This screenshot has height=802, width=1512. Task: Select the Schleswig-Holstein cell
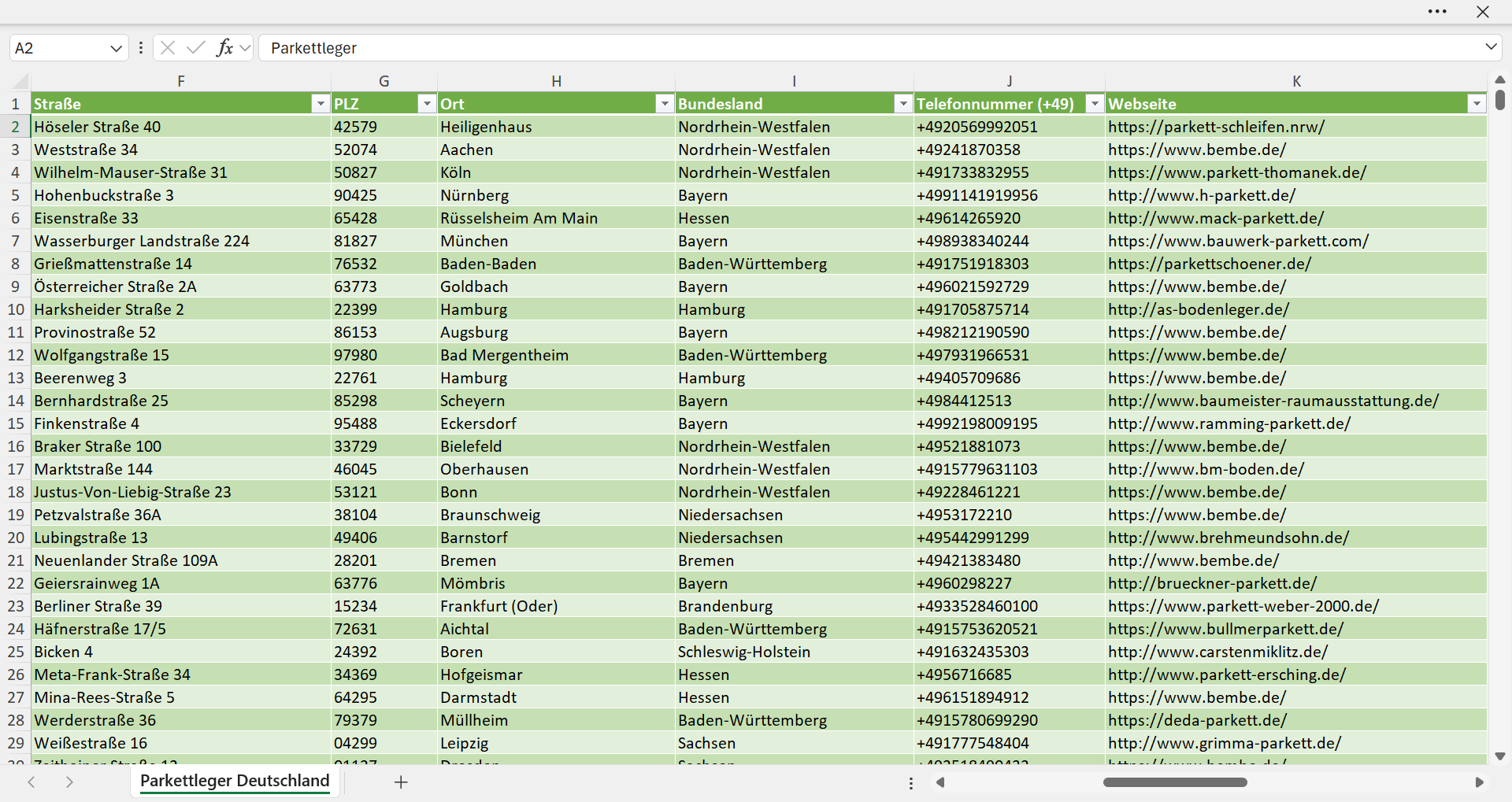(795, 652)
